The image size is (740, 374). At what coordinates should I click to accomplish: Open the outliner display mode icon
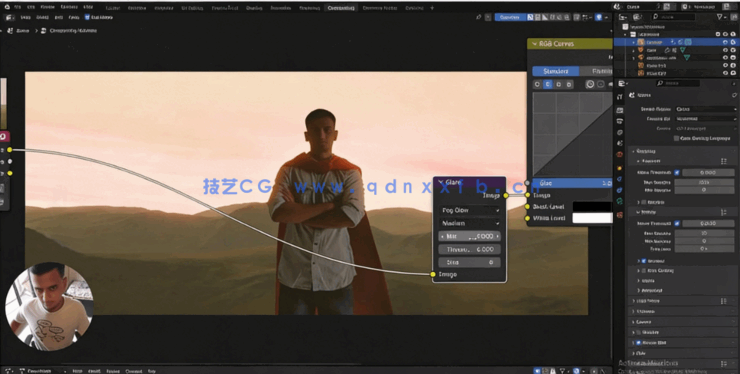[x=637, y=17]
